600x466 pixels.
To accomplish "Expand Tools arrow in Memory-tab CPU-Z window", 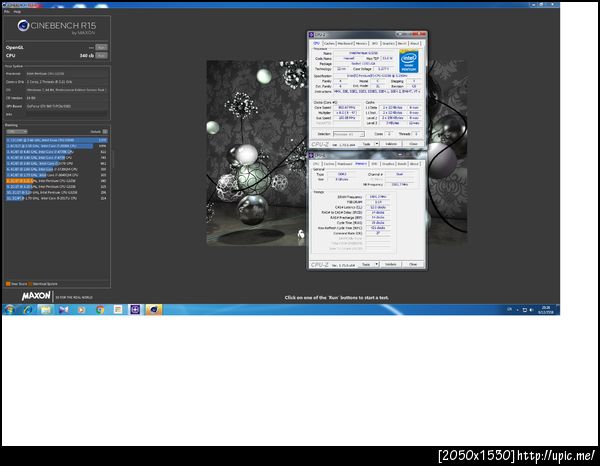I will (377, 264).
